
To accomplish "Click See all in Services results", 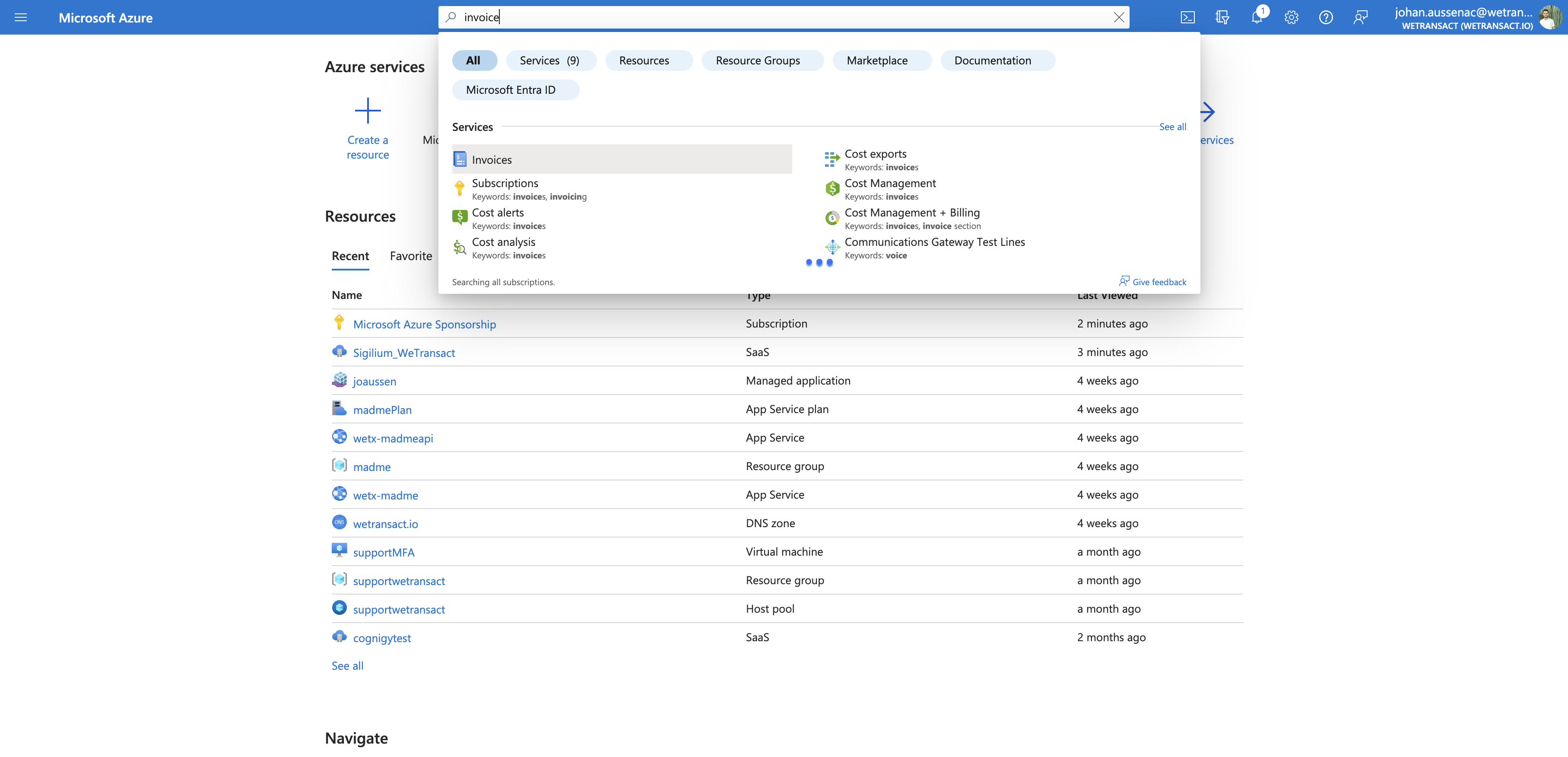I will [x=1172, y=127].
